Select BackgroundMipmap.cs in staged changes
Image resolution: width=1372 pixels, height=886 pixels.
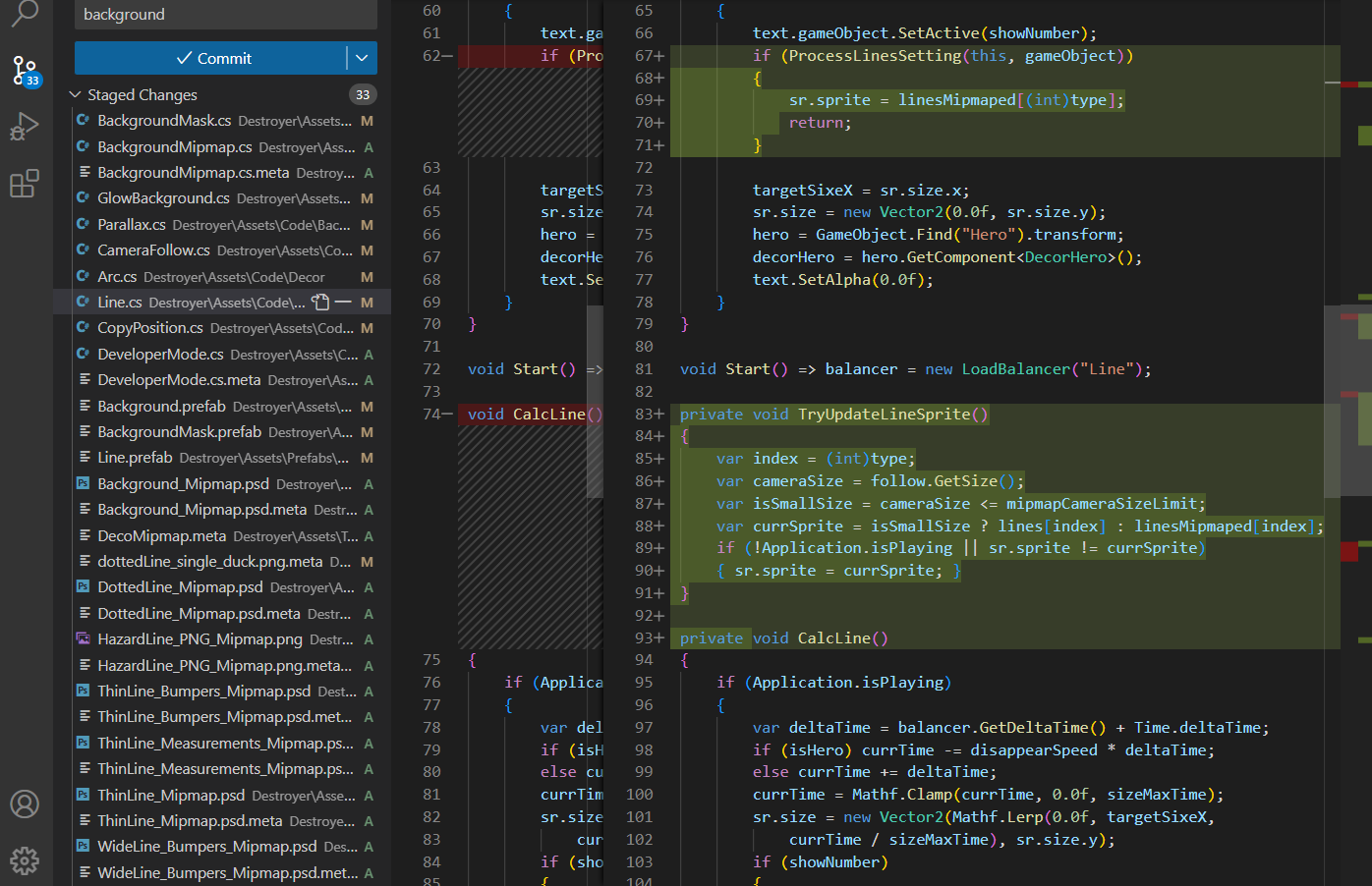click(x=222, y=146)
